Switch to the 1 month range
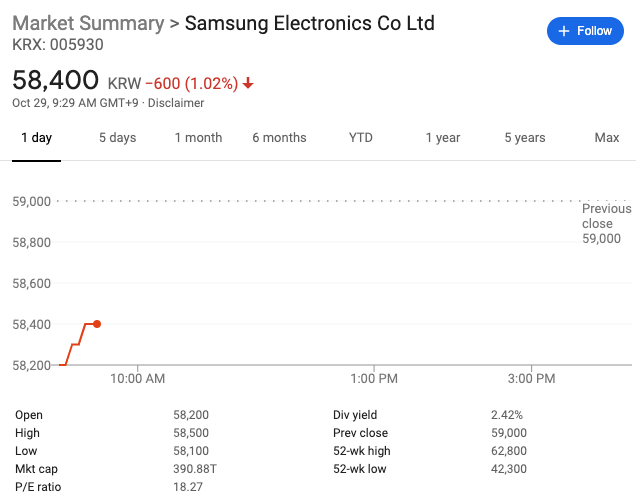636x502 pixels. (198, 138)
